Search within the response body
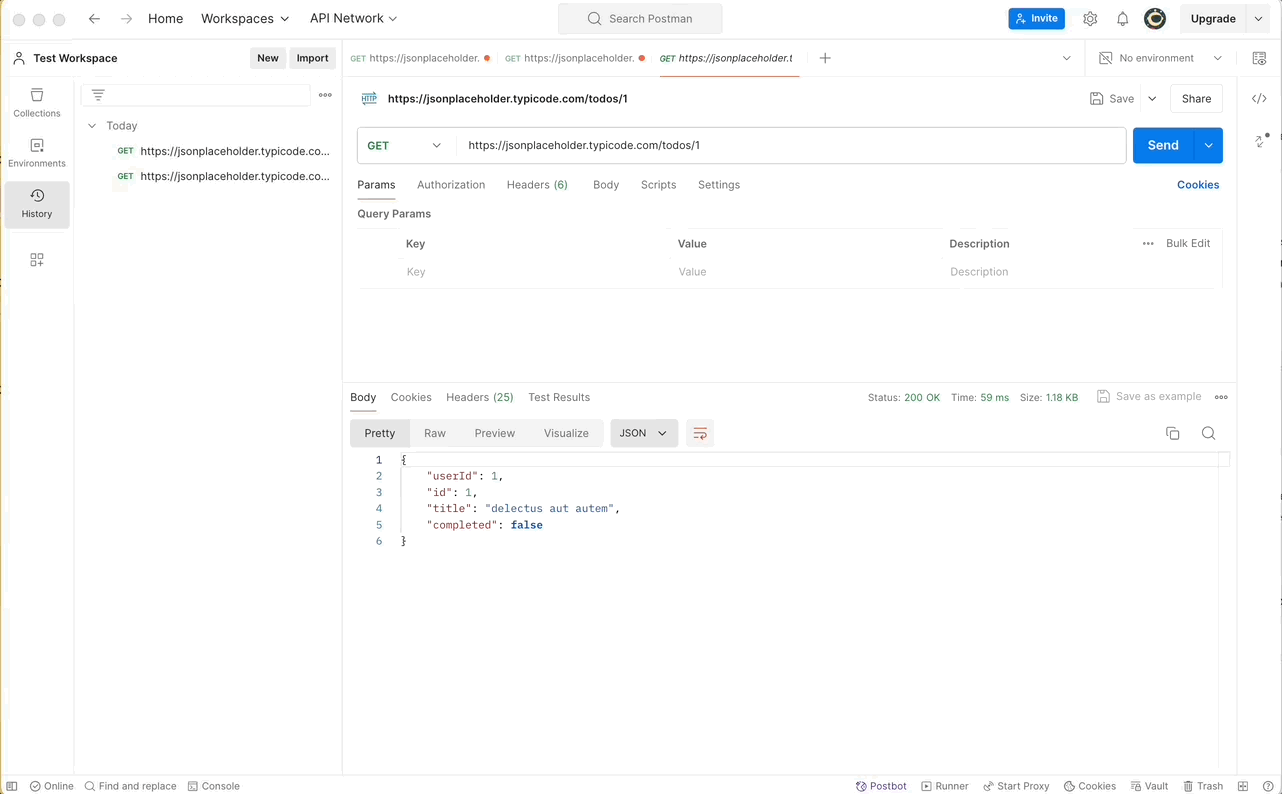 1208,433
